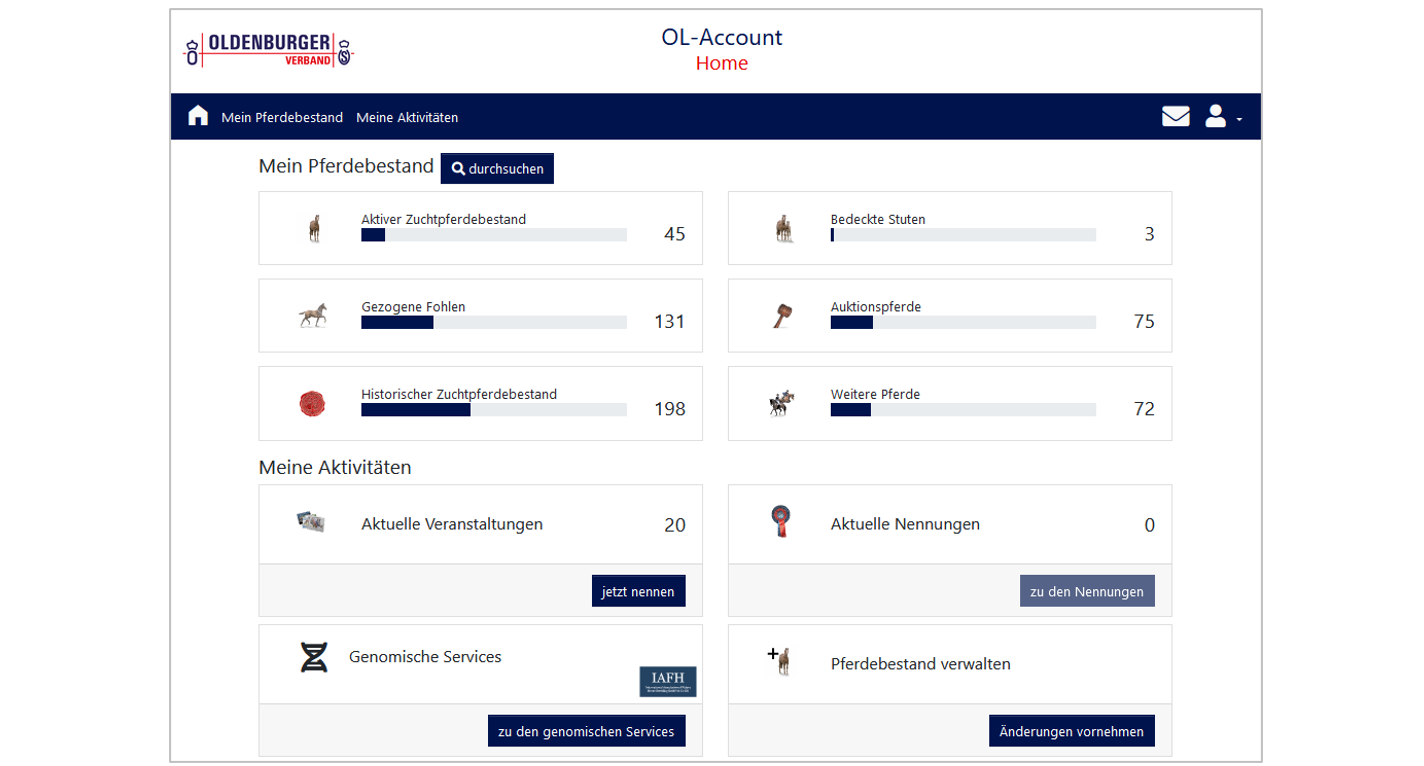Click the Weitere Pferde rider icon
This screenshot has width=1424, height=766.
click(x=781, y=404)
